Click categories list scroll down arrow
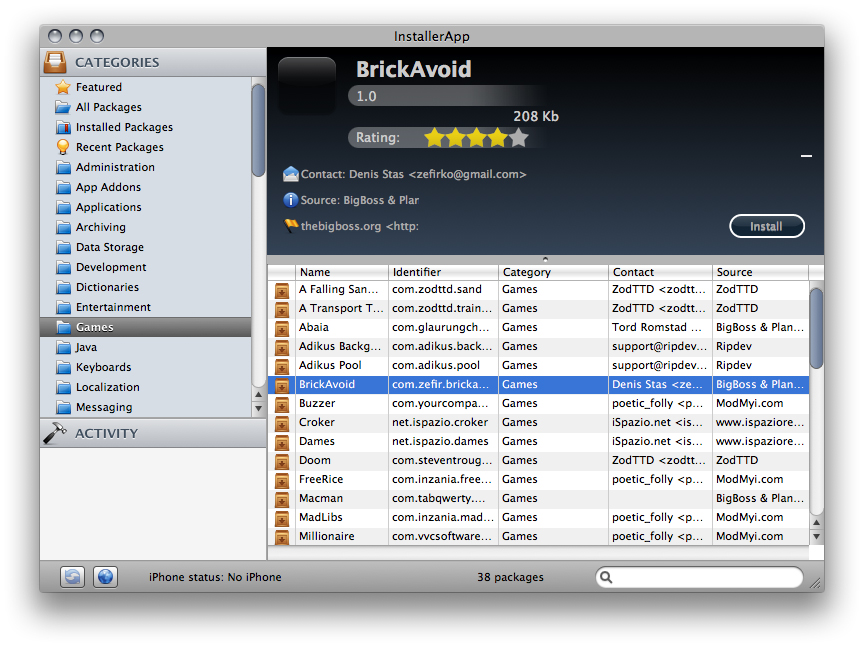The width and height of the screenshot is (864, 647). (x=258, y=409)
